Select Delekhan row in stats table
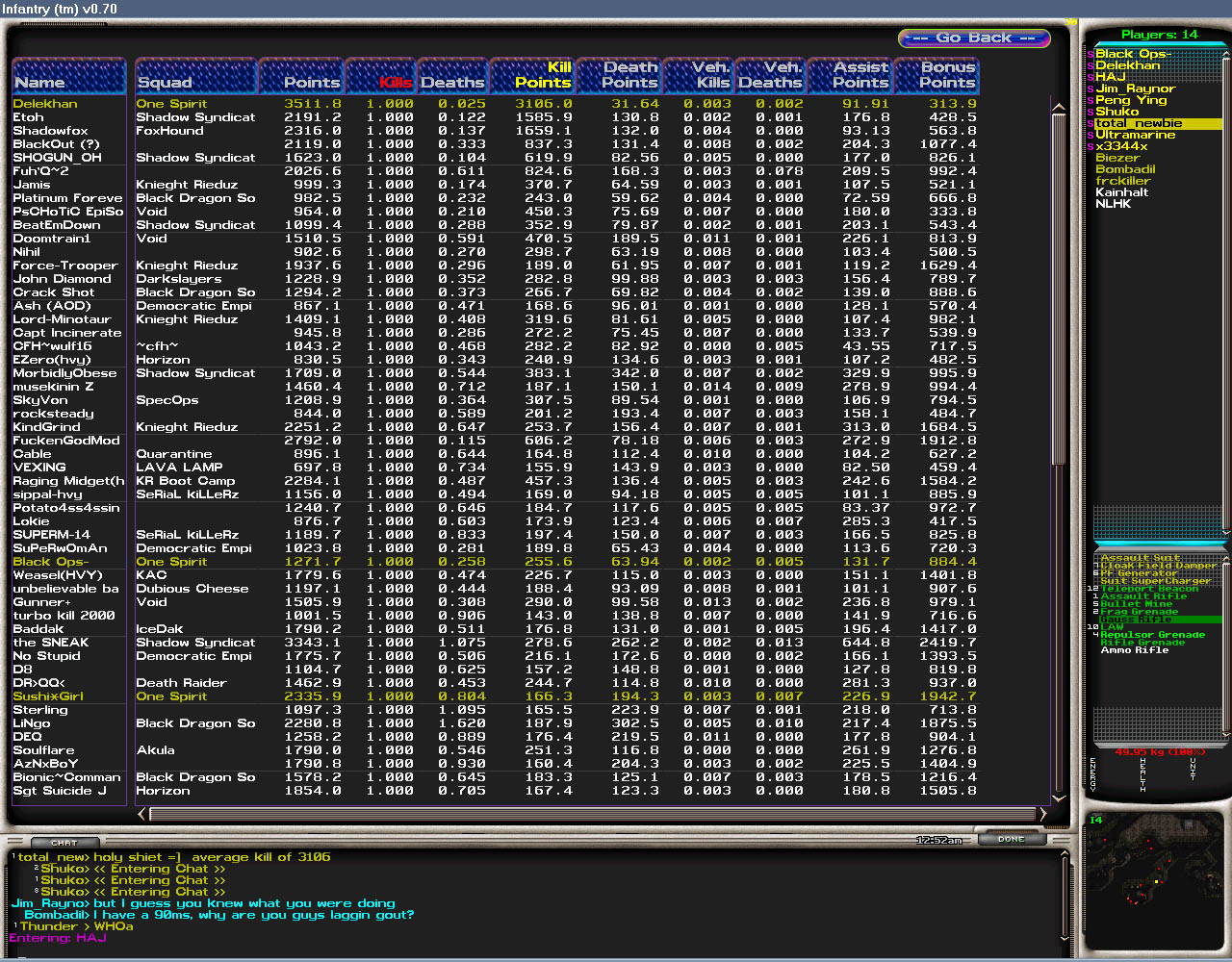1232x962 pixels. click(45, 104)
